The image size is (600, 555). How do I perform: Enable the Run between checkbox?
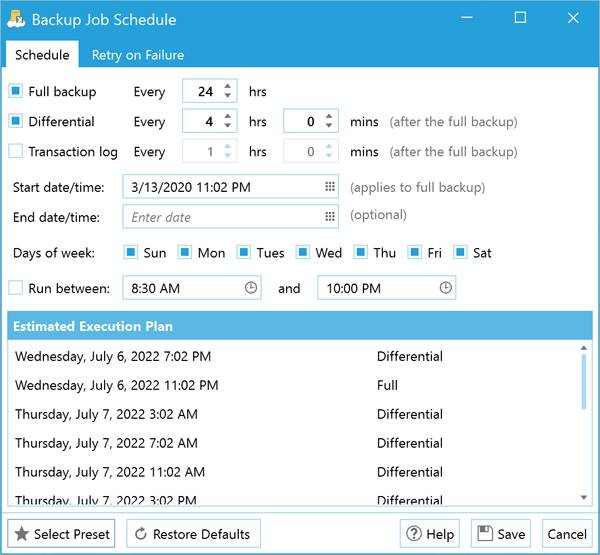point(15,288)
